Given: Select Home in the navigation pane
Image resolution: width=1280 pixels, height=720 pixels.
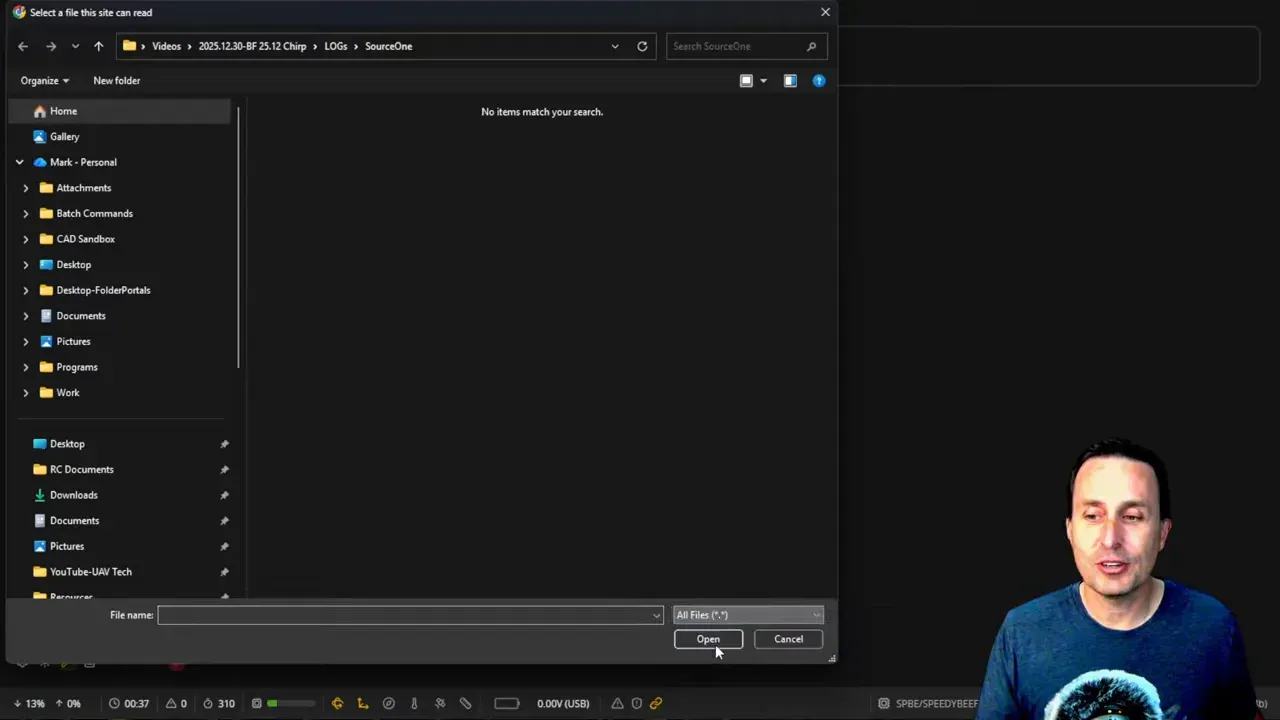Looking at the screenshot, I should (x=120, y=111).
